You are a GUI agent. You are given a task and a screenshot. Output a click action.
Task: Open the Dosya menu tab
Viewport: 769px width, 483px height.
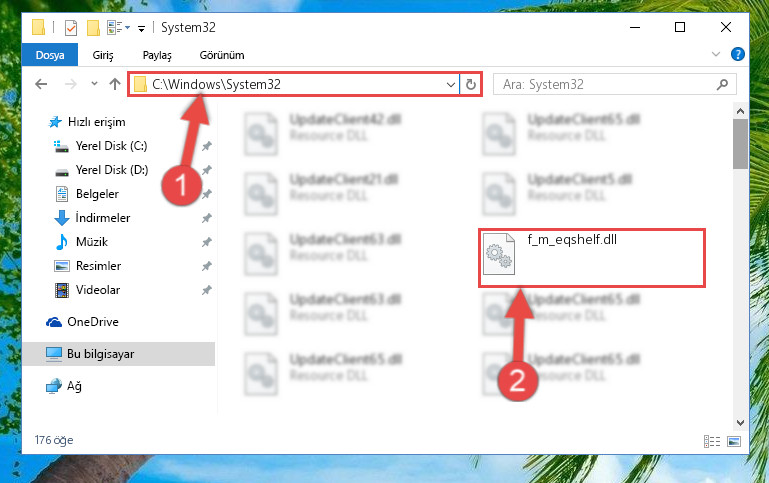point(50,55)
